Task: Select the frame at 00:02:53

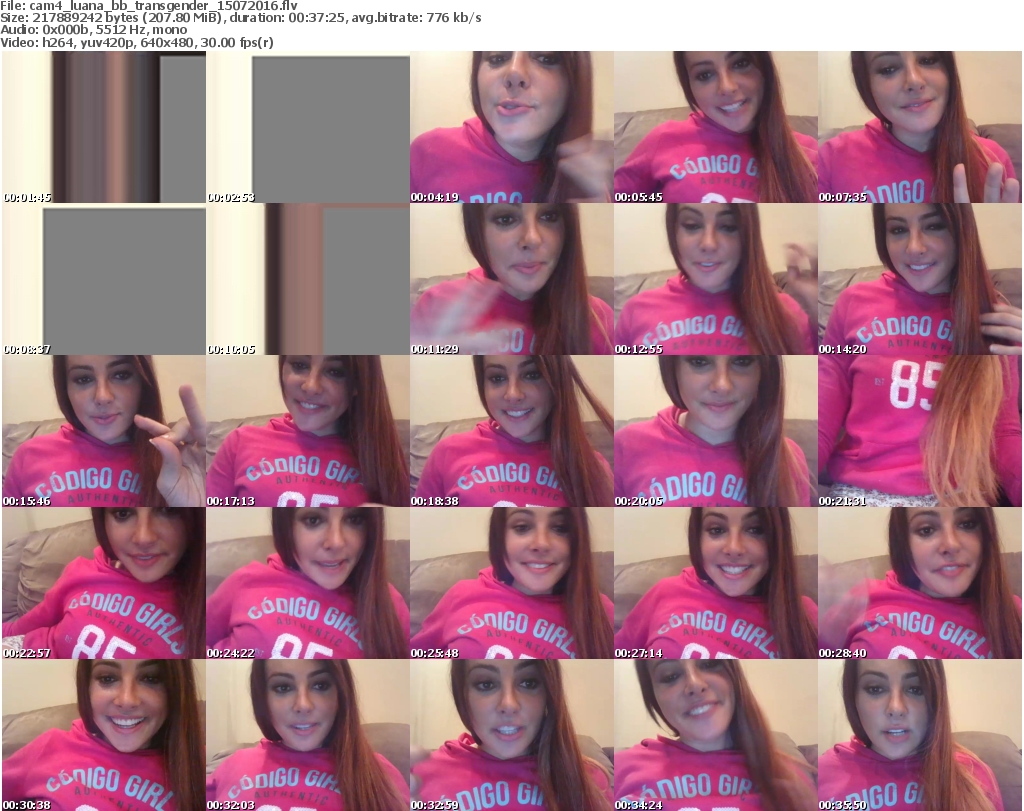Action: click(x=308, y=127)
